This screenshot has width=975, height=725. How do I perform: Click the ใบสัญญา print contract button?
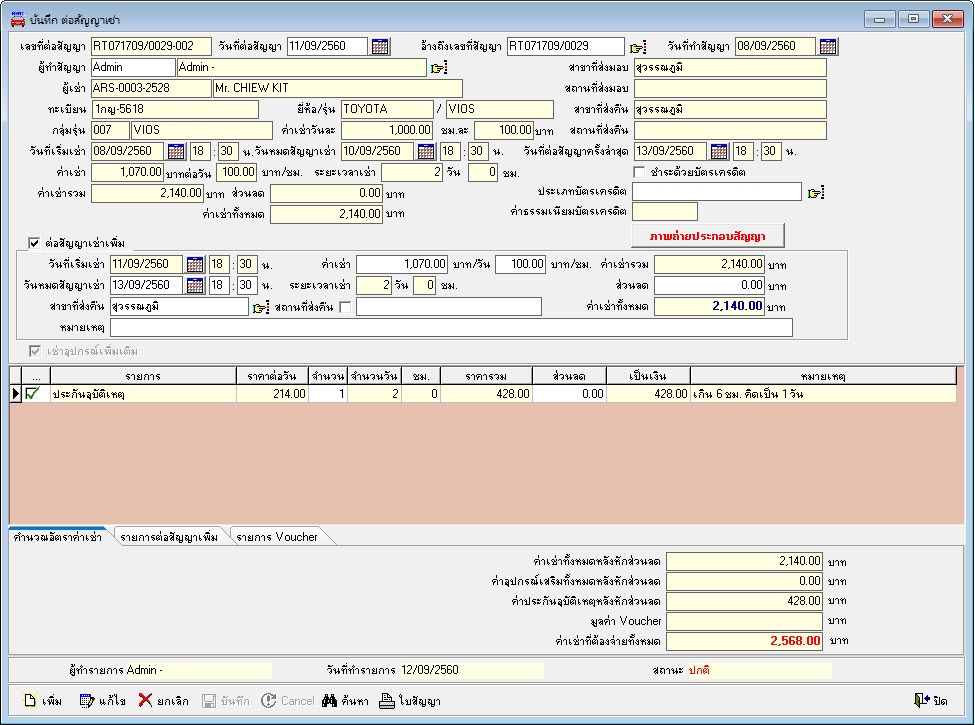(x=410, y=701)
